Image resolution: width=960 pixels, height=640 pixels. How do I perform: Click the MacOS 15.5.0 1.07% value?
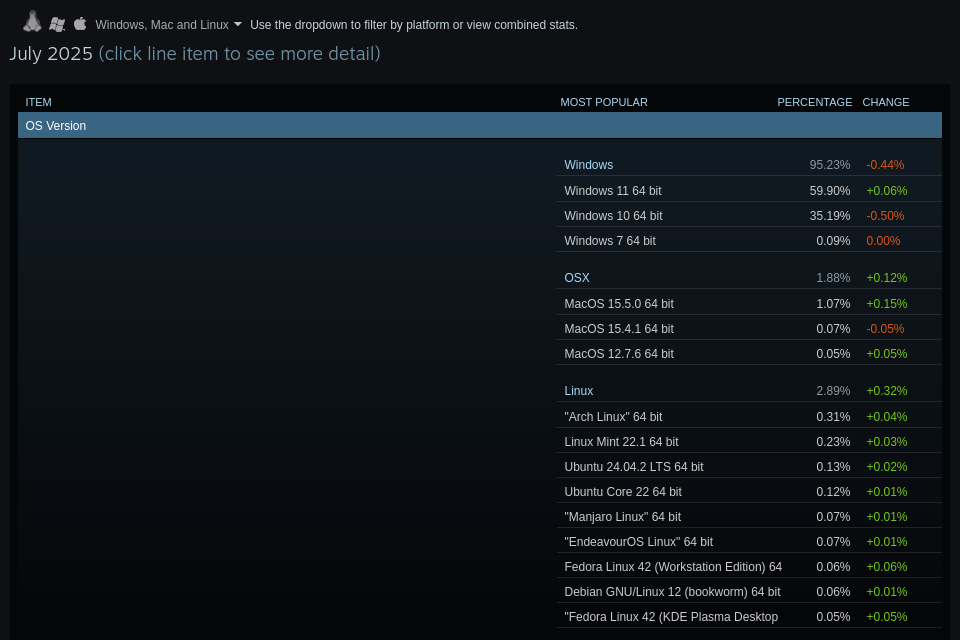pos(833,304)
